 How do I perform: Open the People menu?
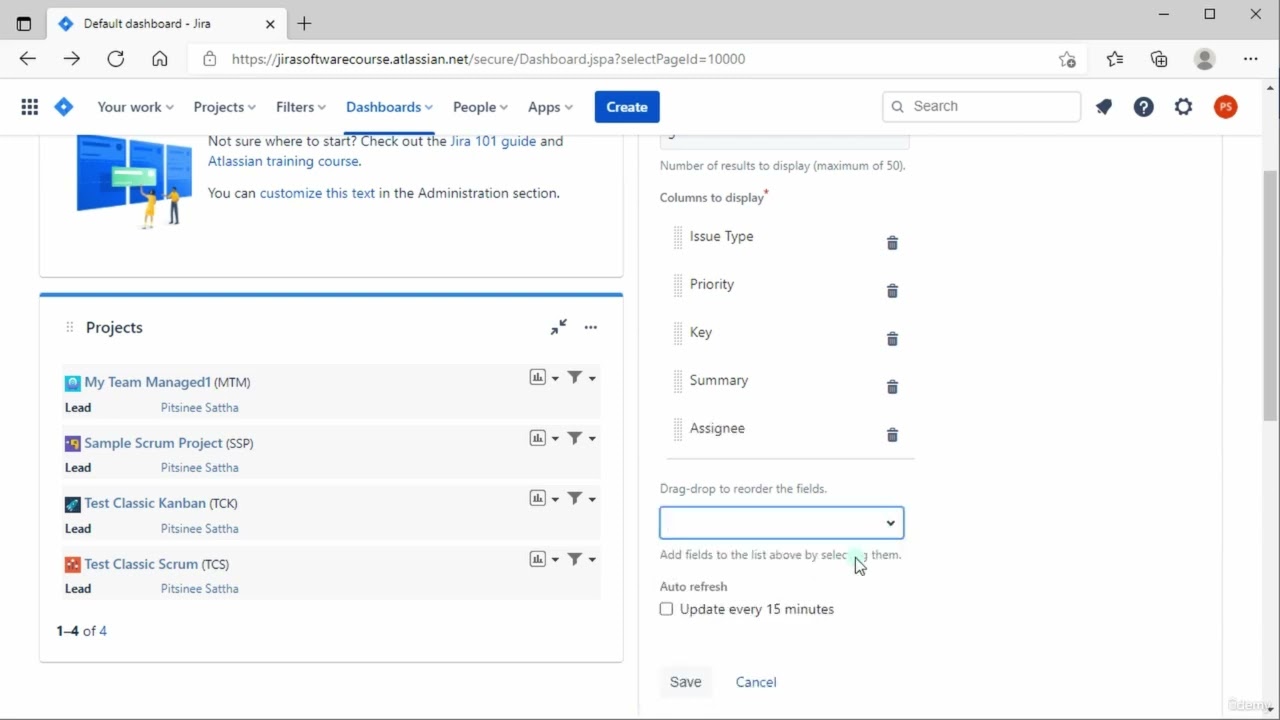coord(480,107)
